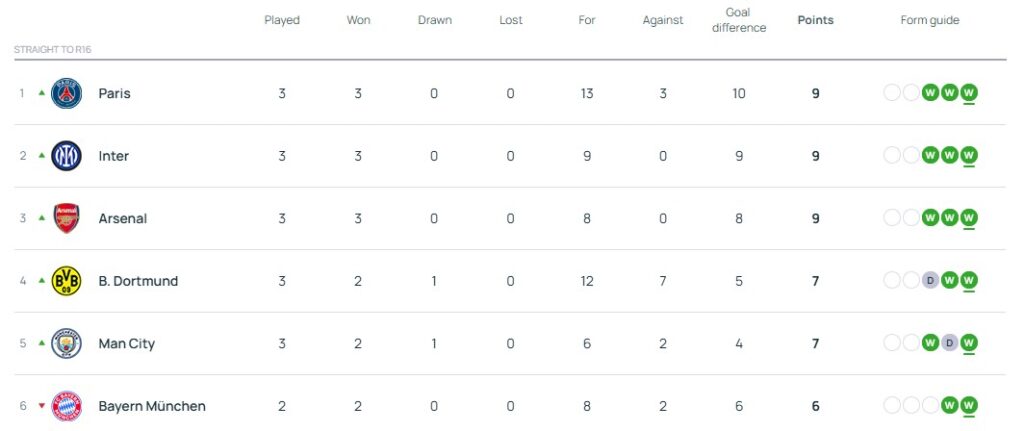Open the Arsenal team link
Screen dimensions: 1024x431
(x=122, y=219)
